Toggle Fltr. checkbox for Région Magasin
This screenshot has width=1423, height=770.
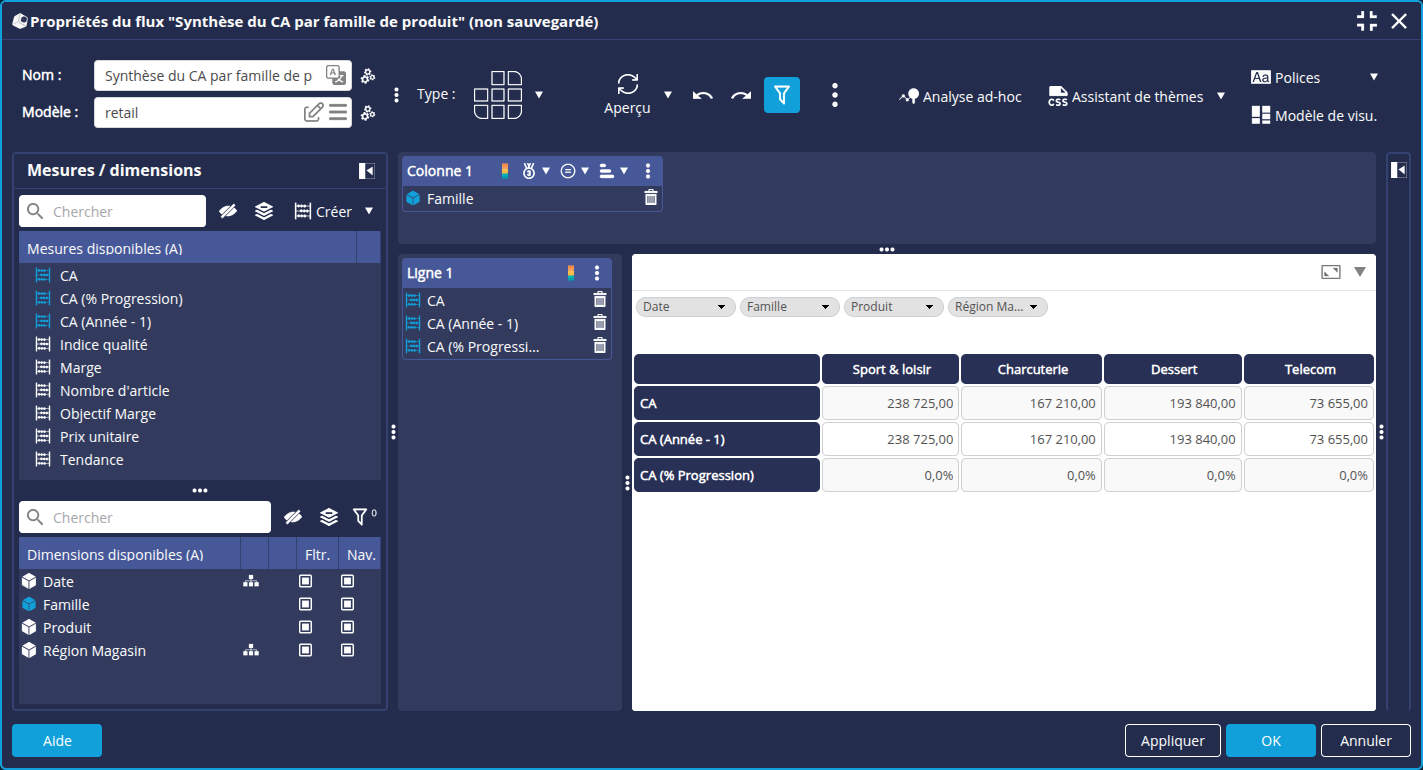point(306,650)
